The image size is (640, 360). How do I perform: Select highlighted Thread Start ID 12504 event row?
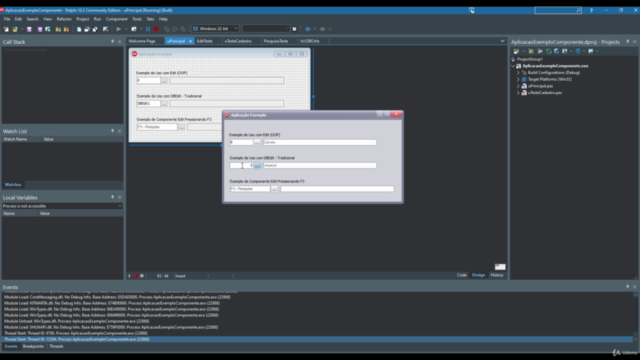318,339
